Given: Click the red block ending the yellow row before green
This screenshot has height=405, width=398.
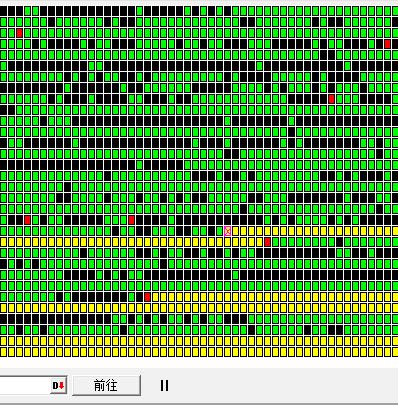Looking at the screenshot, I should (267, 242).
